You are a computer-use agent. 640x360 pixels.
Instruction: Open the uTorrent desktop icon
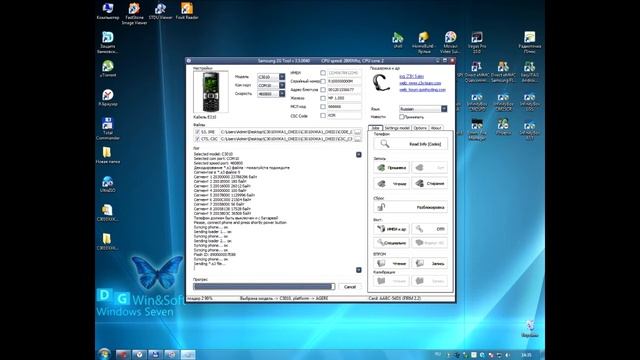(108, 69)
